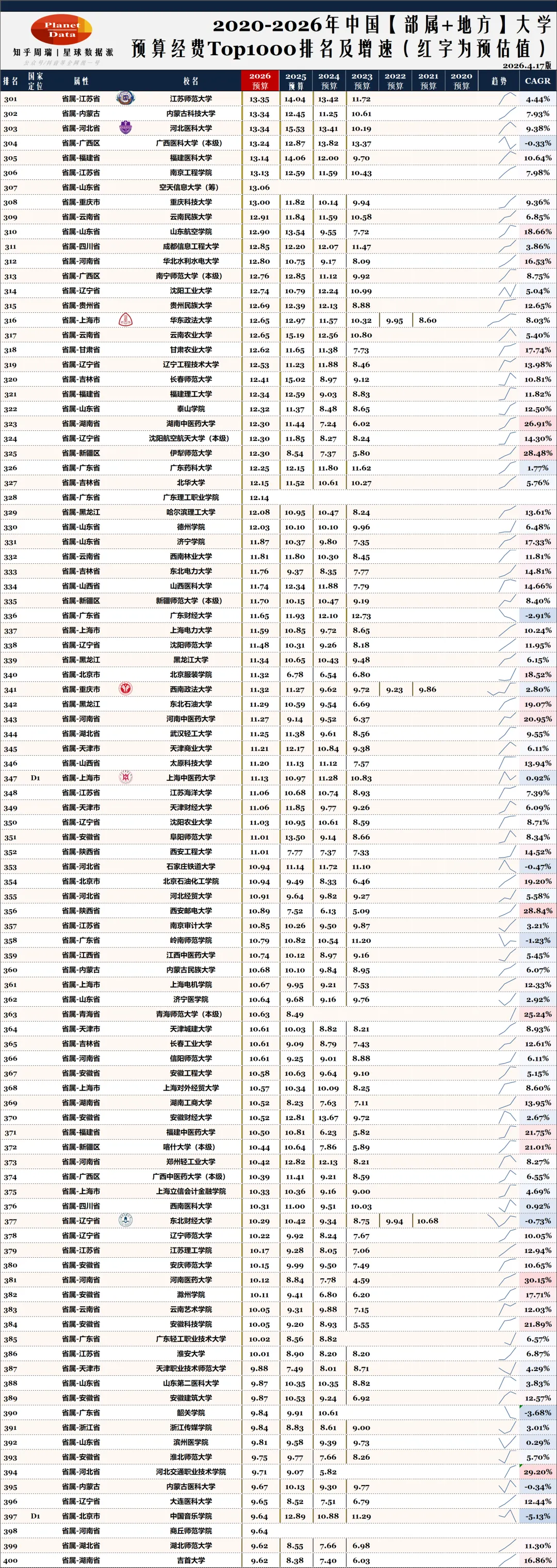
Task: Select the school name 石家庄铁道大学
Action: click(190, 866)
